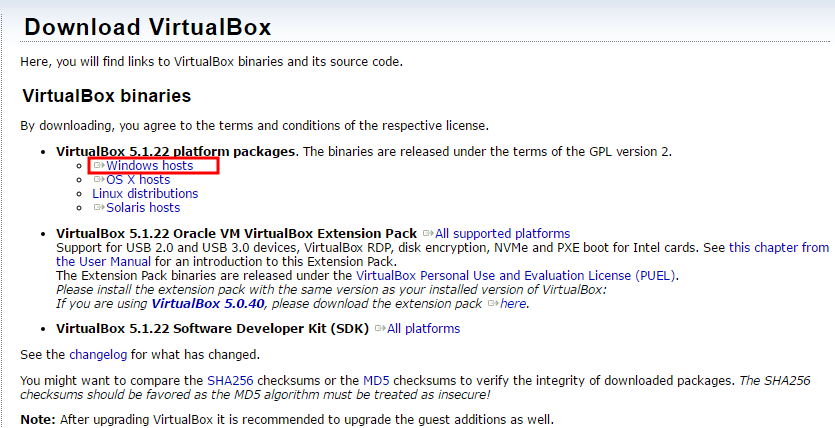Open the OS X hosts download link
The height and width of the screenshot is (428, 835).
[138, 179]
